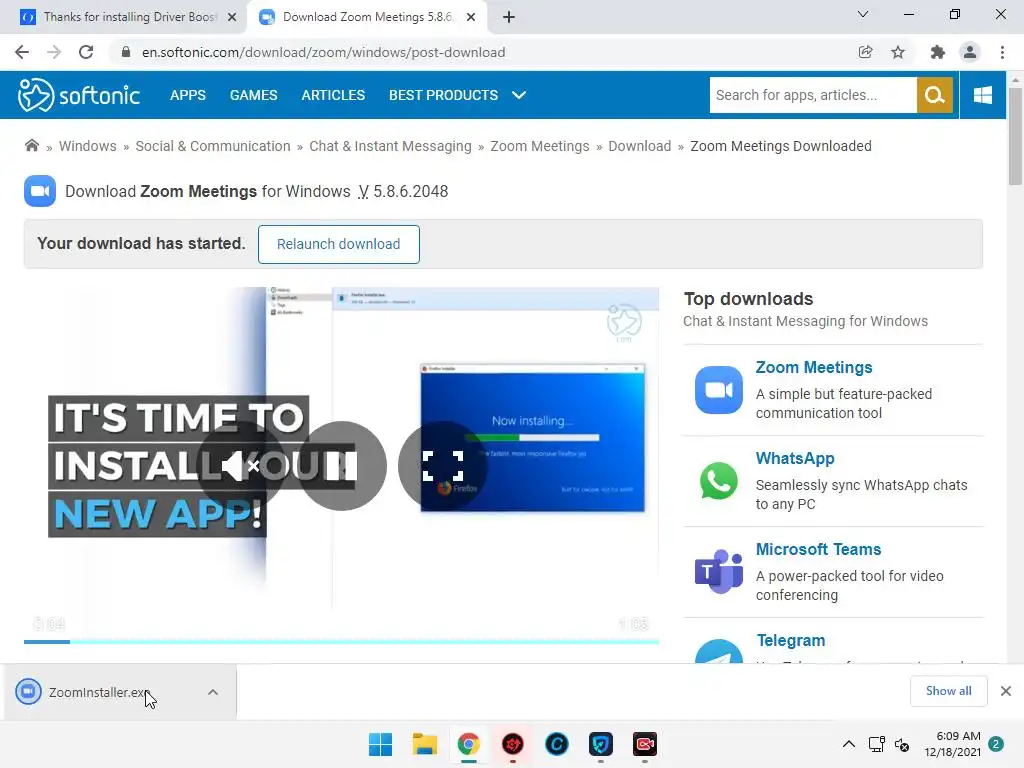View site lock information in address bar

tap(126, 52)
